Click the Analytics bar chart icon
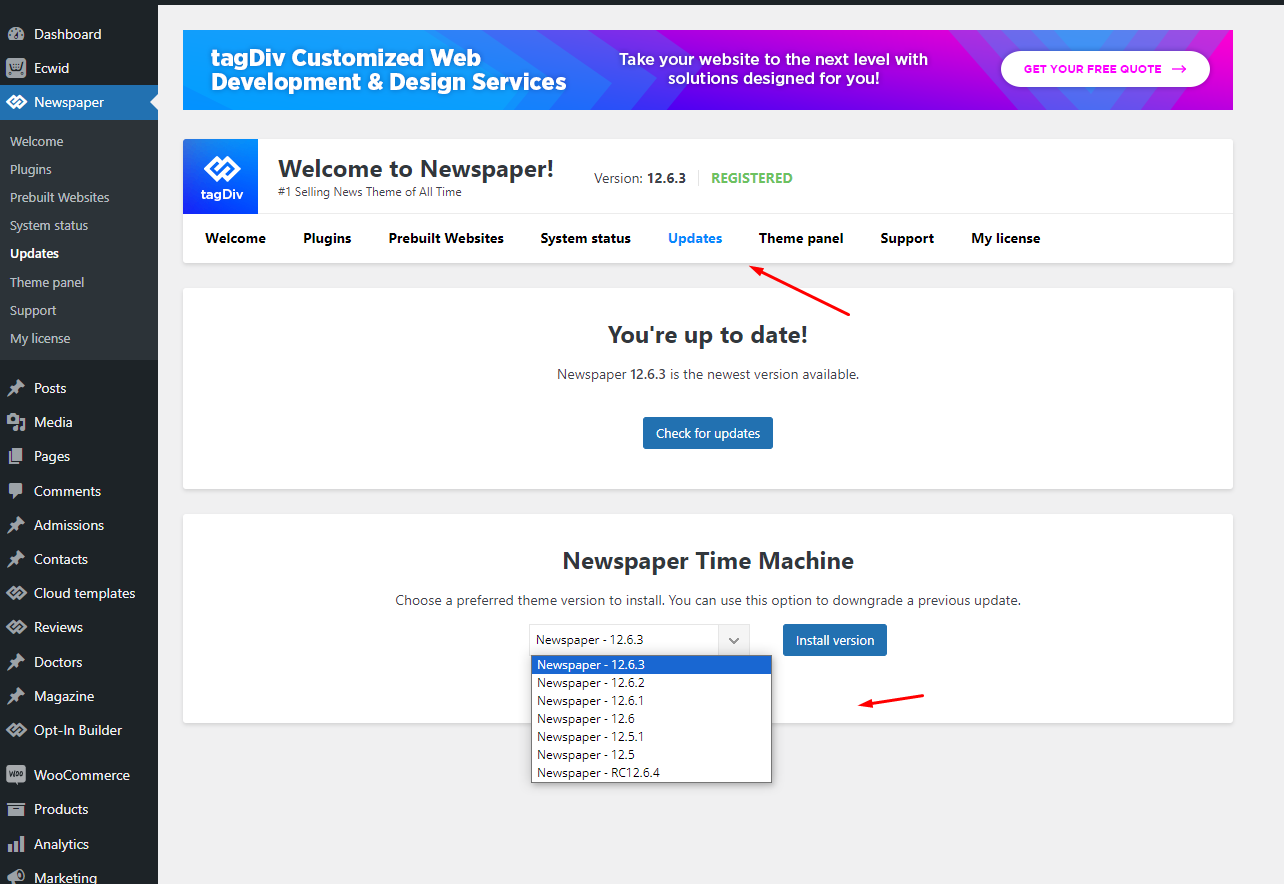 click(16, 844)
